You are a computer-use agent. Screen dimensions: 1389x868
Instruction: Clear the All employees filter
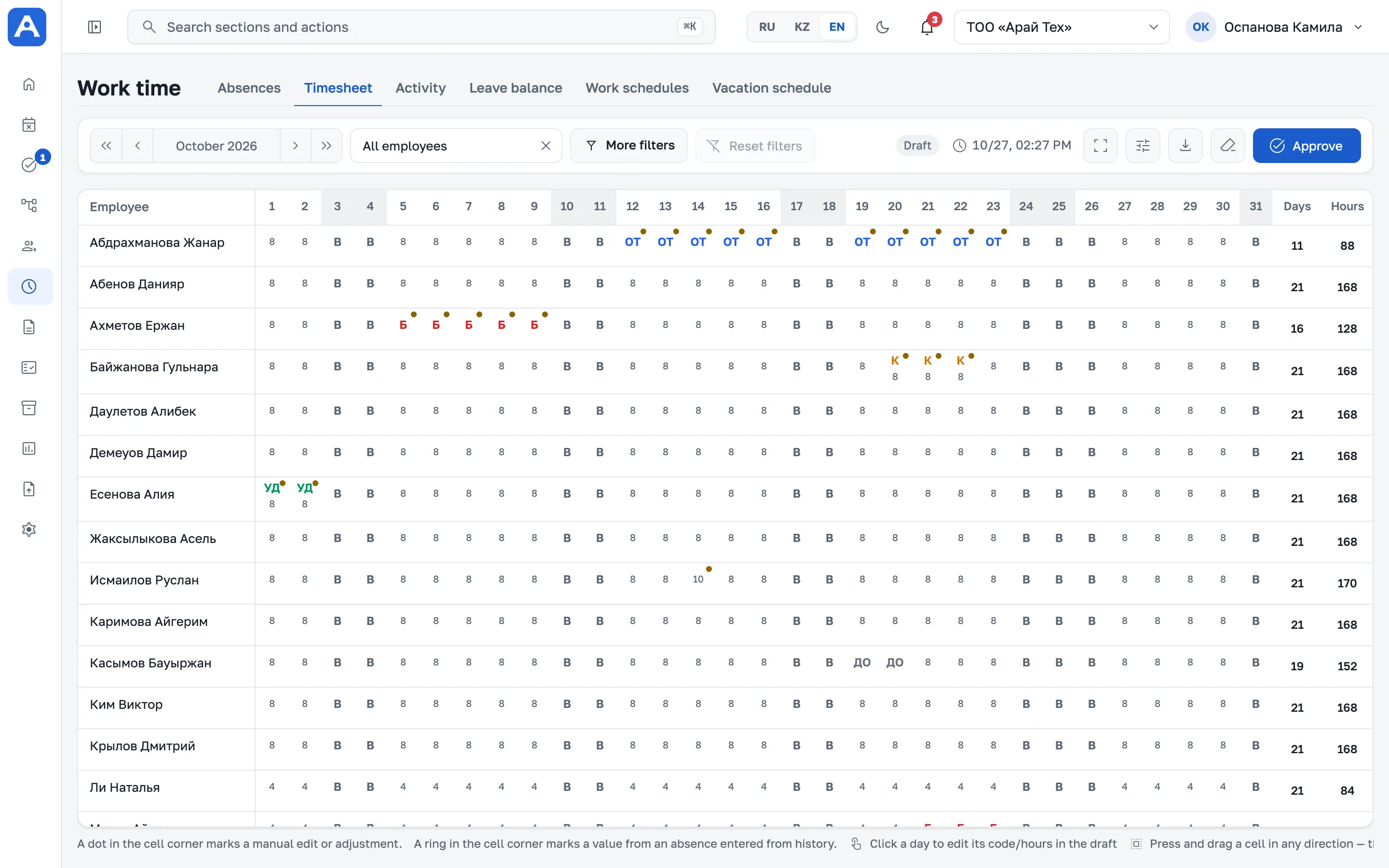(x=546, y=146)
